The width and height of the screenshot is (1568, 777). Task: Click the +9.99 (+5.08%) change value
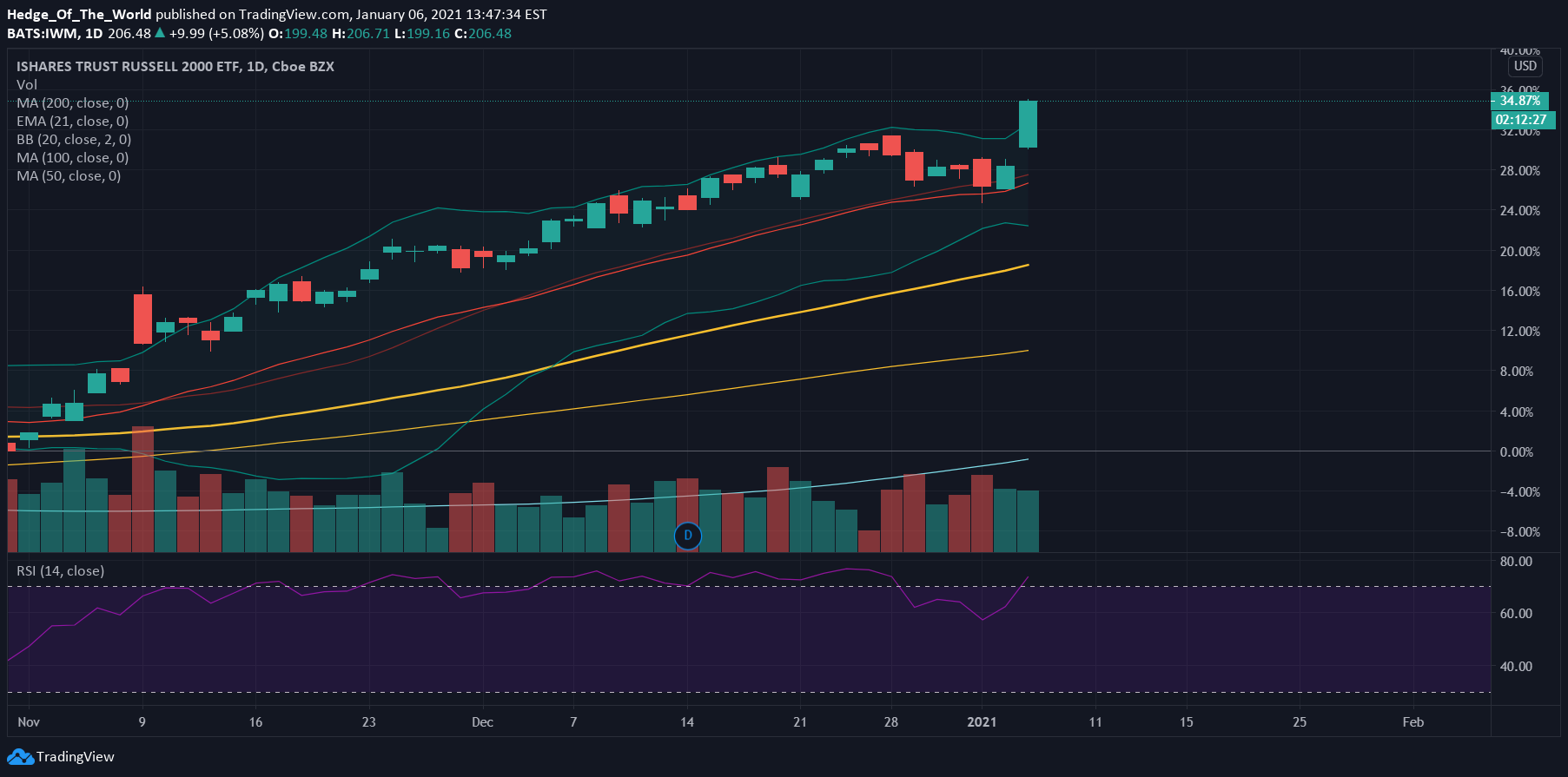tap(216, 33)
